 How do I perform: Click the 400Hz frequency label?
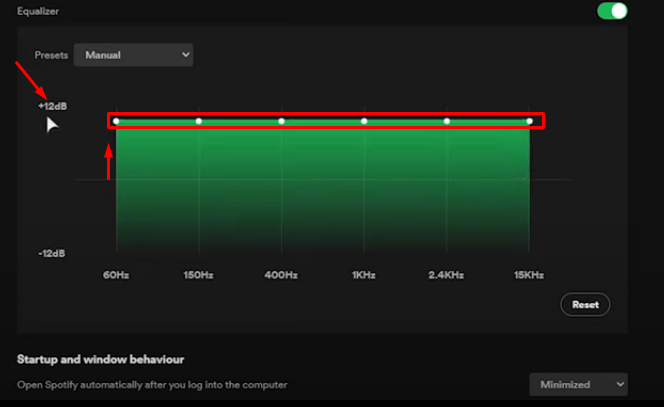281,275
